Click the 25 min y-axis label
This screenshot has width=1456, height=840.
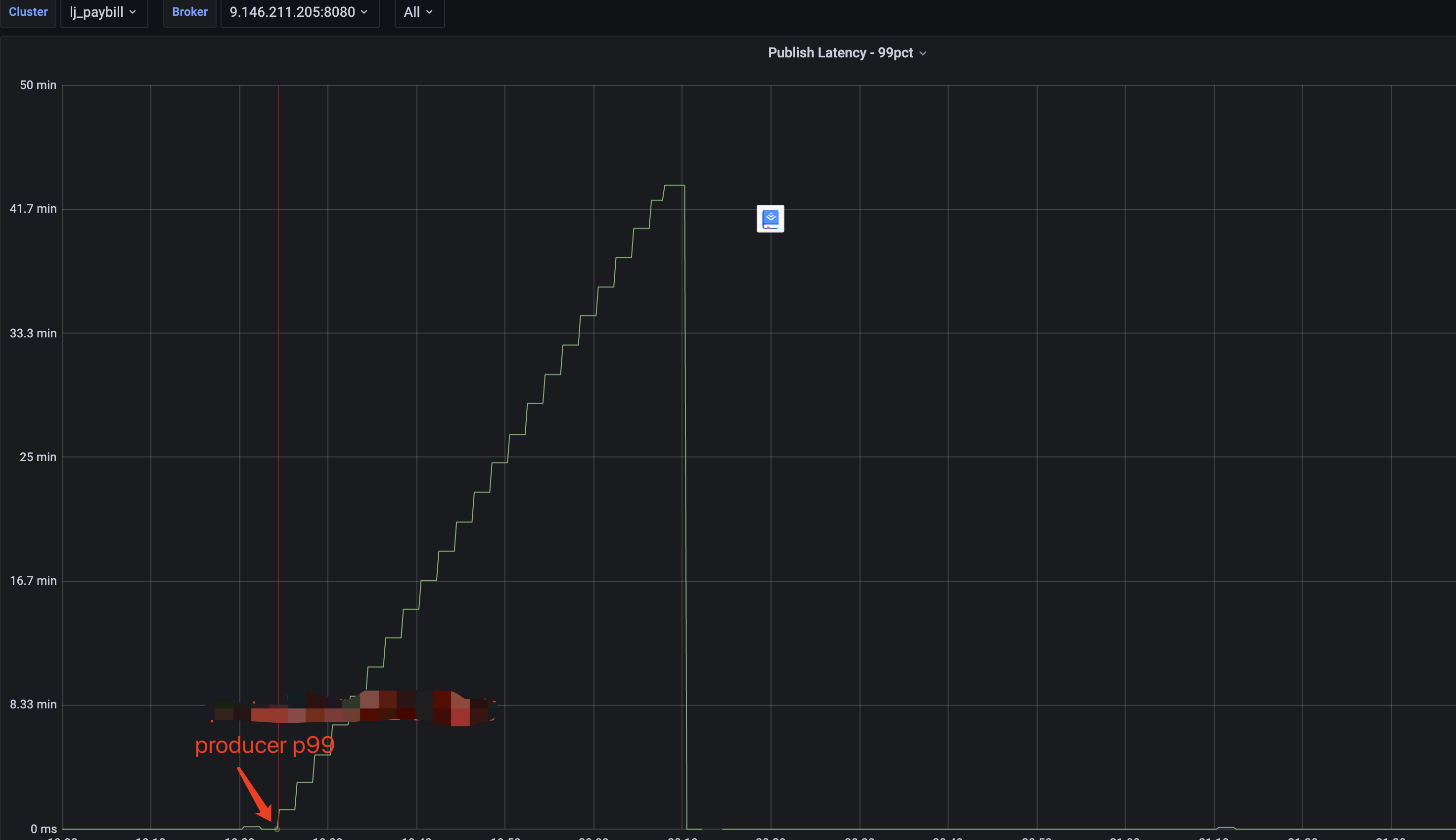(38, 457)
